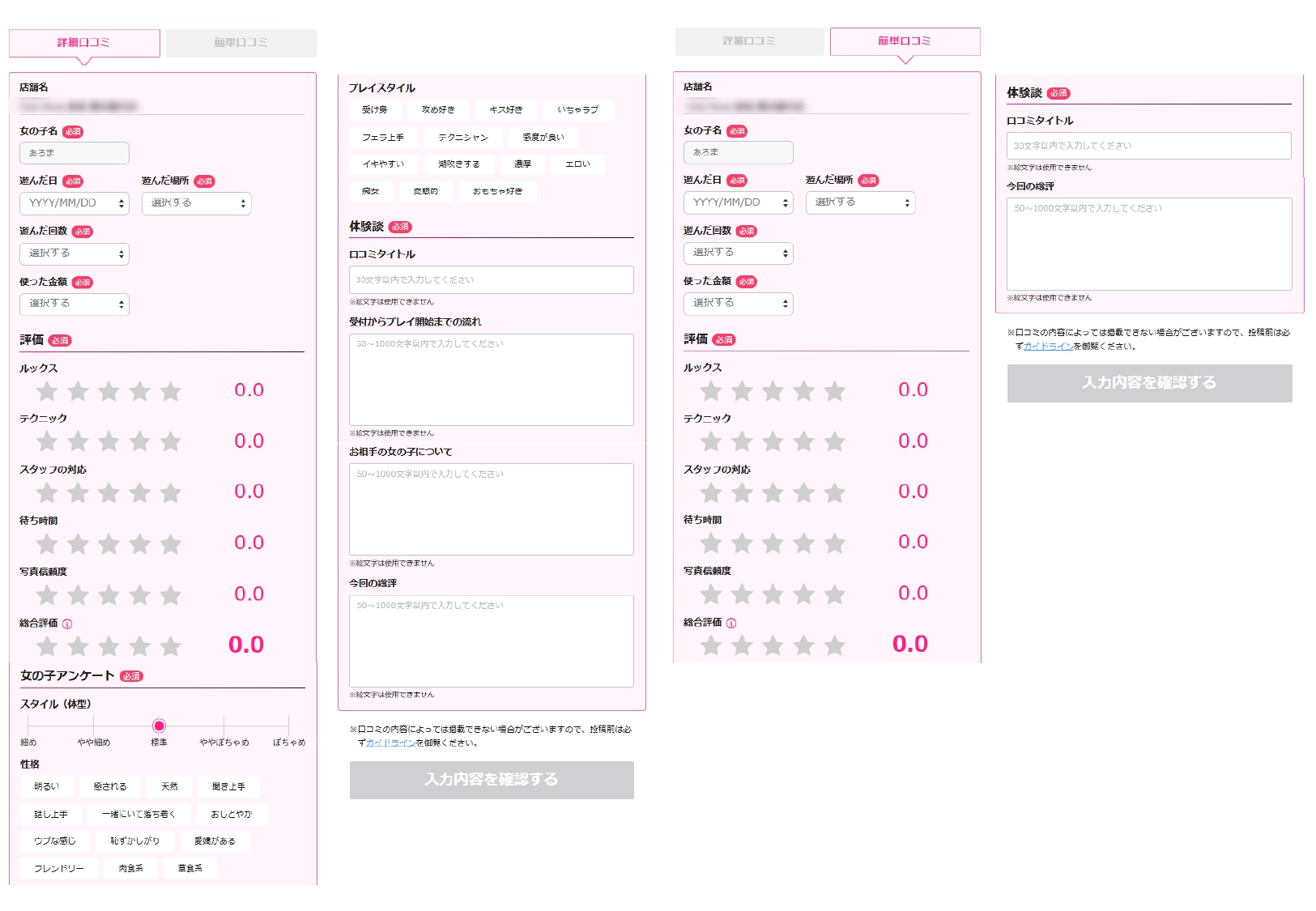The width and height of the screenshot is (1316, 911).
Task: Click fifth star for ルックス in right form
Action: [834, 392]
